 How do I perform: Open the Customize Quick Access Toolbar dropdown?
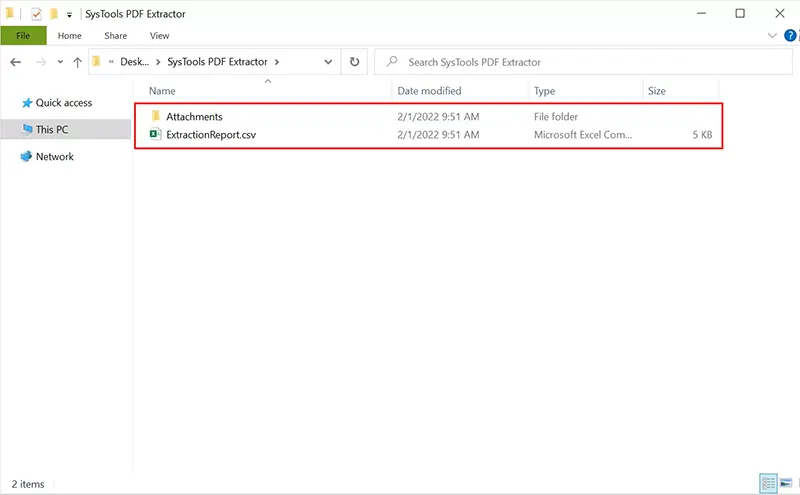pos(69,15)
